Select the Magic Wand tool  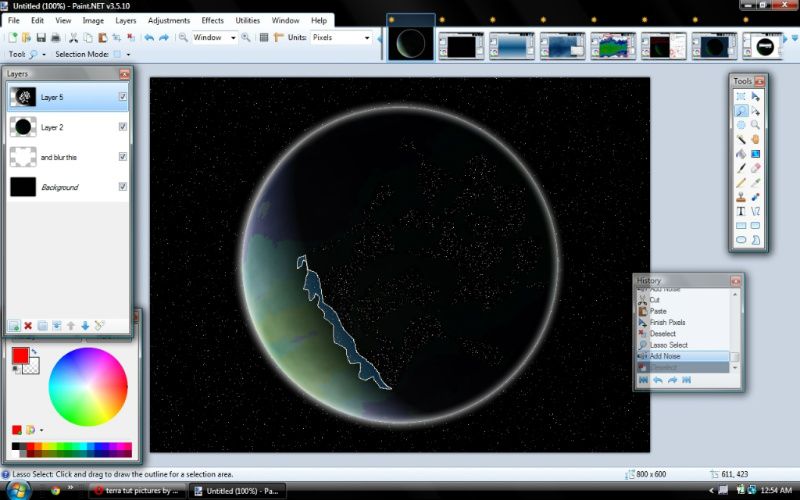[x=741, y=139]
